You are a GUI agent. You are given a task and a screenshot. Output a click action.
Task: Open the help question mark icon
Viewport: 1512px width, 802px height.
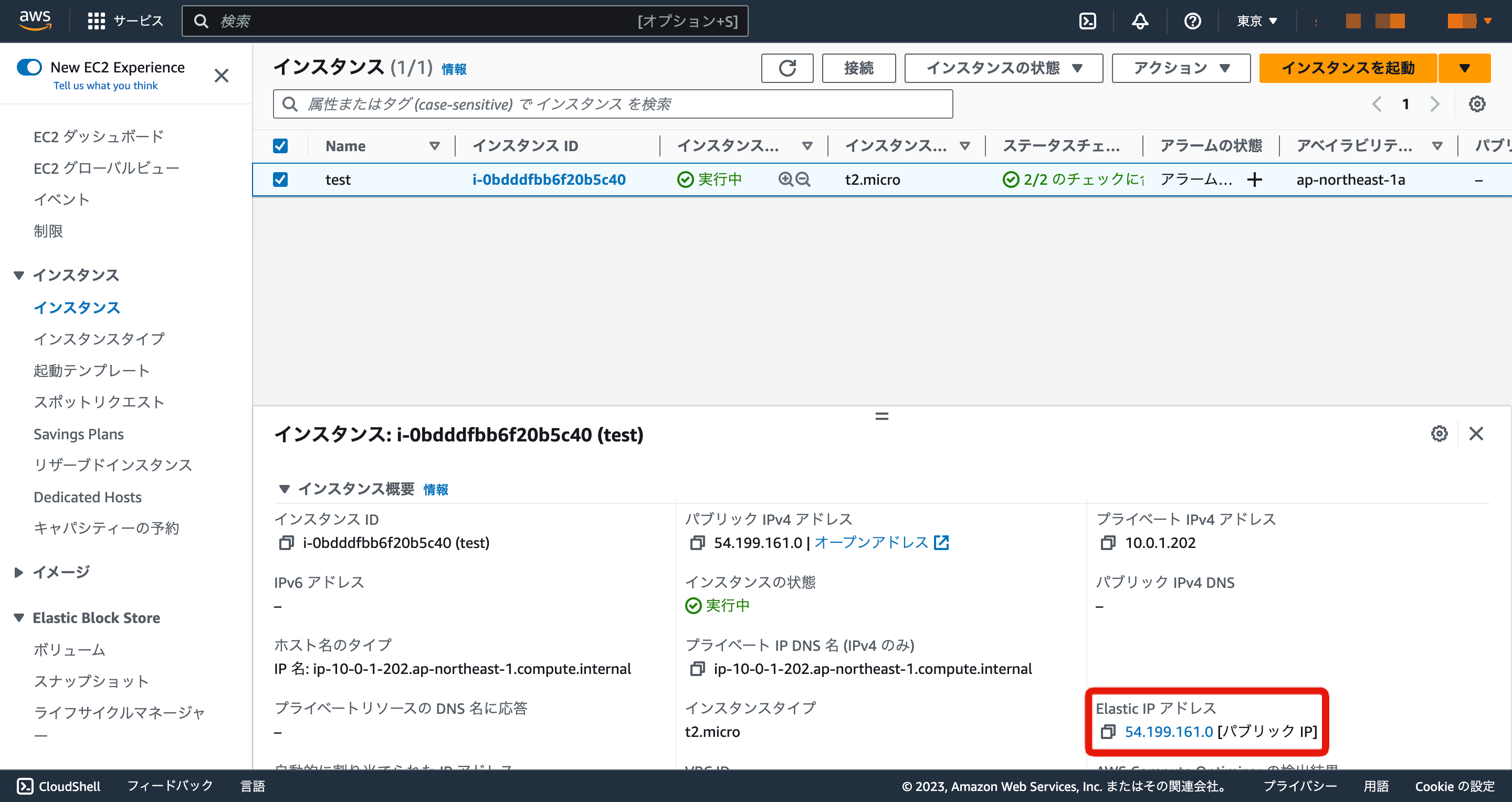(1192, 20)
